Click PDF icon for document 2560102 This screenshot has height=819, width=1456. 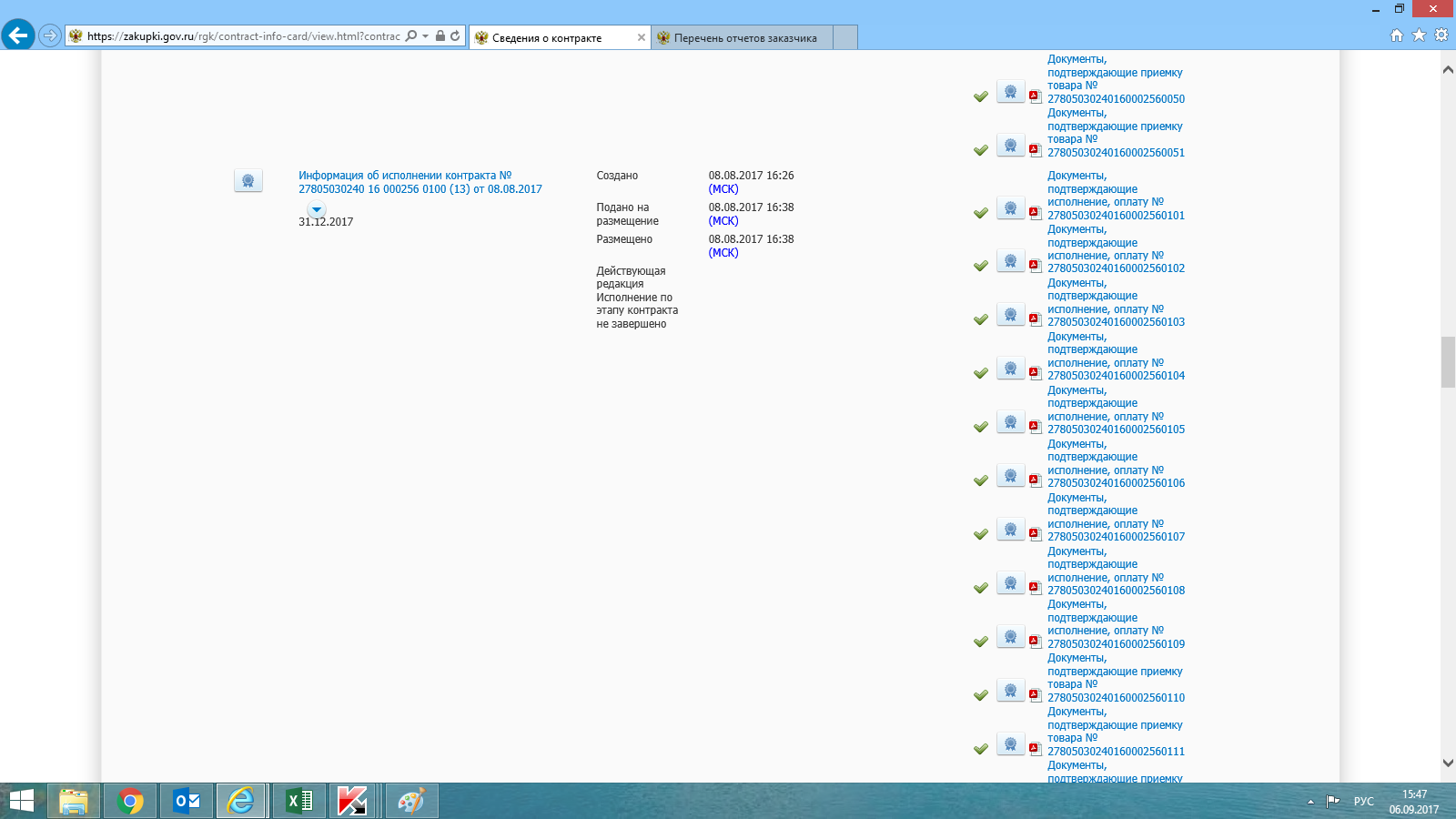[x=1035, y=265]
